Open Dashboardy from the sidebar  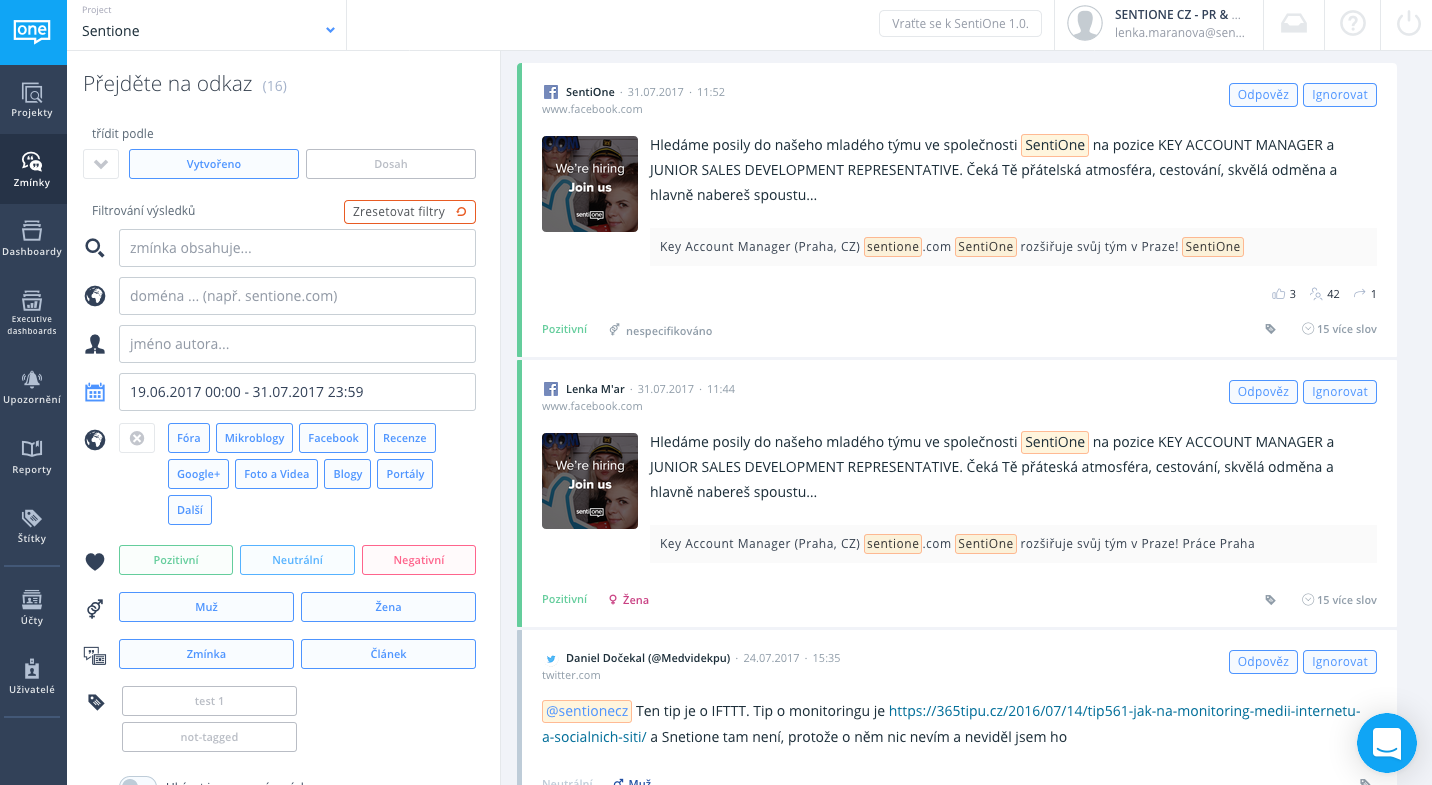tap(32, 238)
